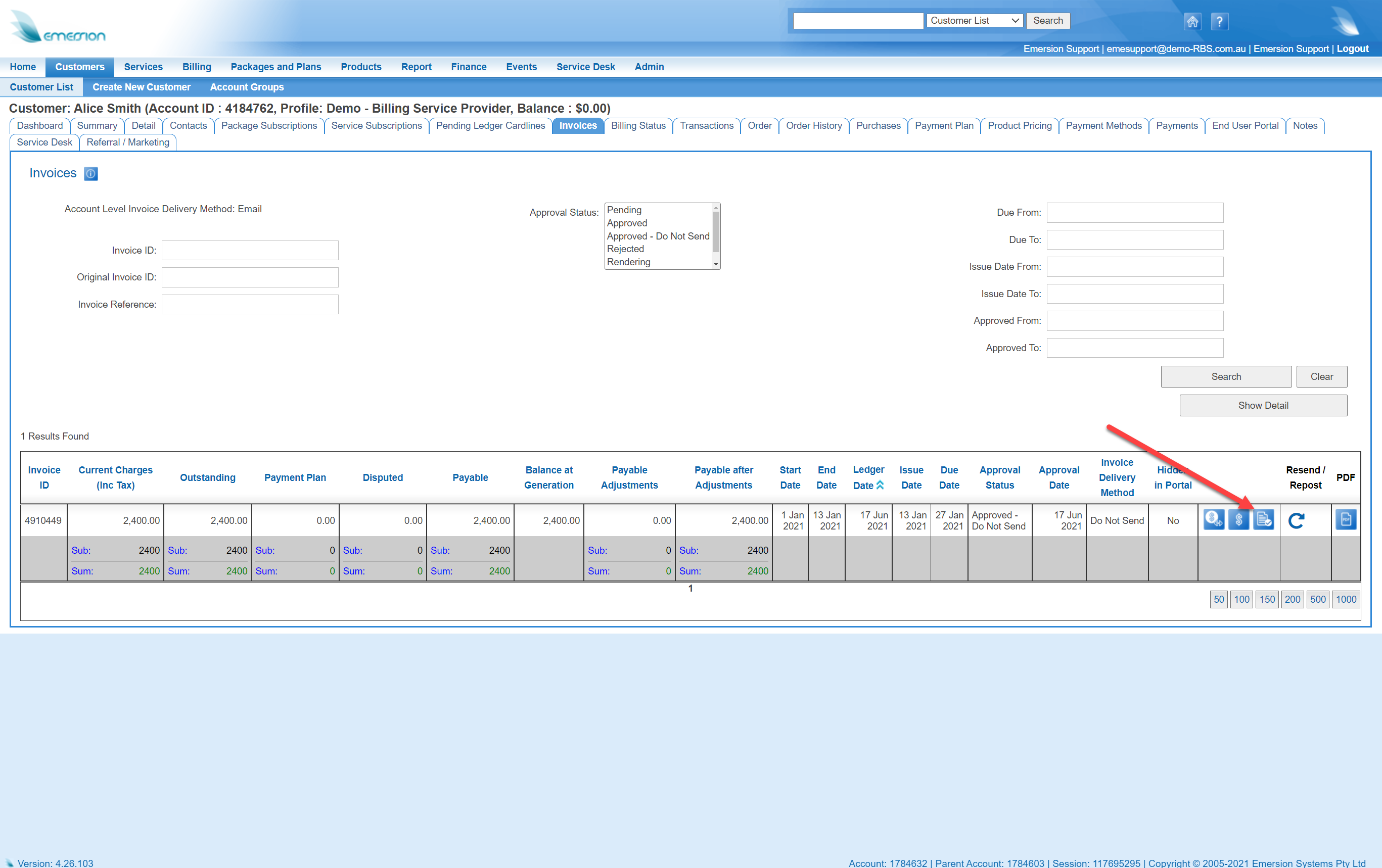Image resolution: width=1382 pixels, height=868 pixels.
Task: Select 'Approved - Do Not Send' in the status list
Action: tap(658, 236)
